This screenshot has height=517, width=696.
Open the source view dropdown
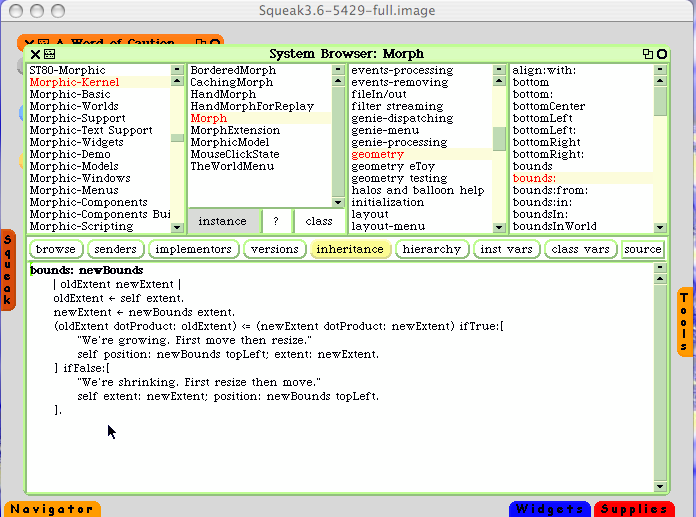[643, 249]
